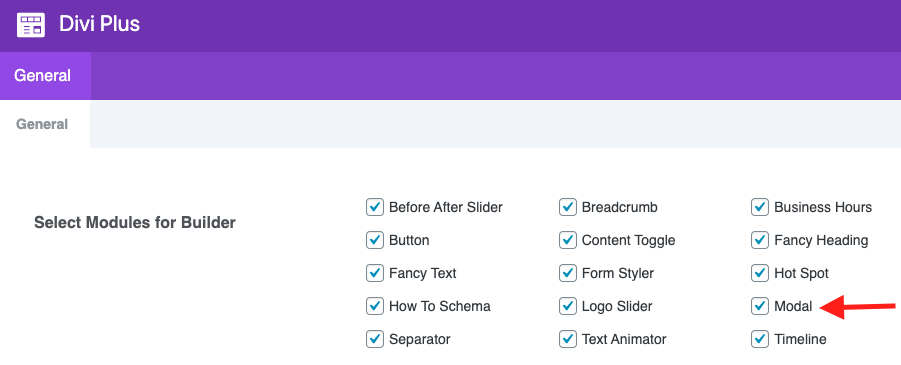Open the General tab in purple bar
This screenshot has width=901, height=365.
click(45, 76)
